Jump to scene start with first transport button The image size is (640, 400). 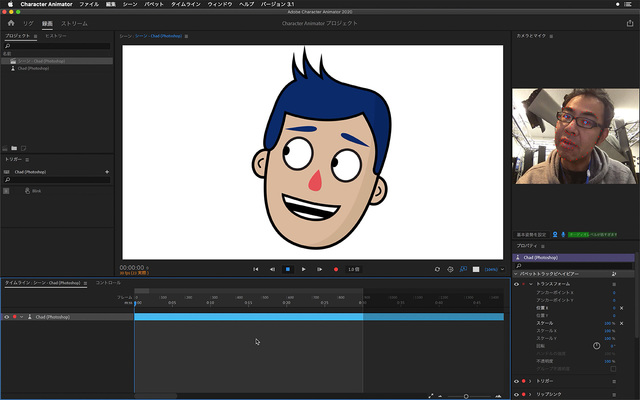coord(255,269)
